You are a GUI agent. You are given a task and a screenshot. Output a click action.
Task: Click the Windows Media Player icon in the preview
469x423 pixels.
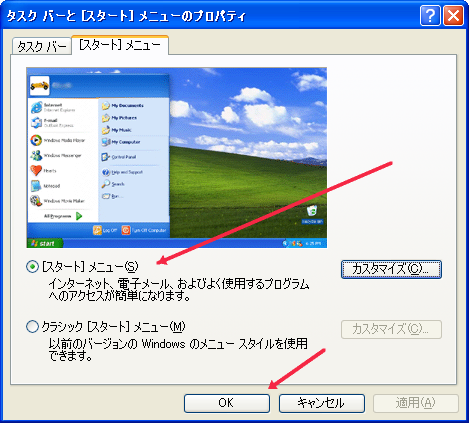36,140
